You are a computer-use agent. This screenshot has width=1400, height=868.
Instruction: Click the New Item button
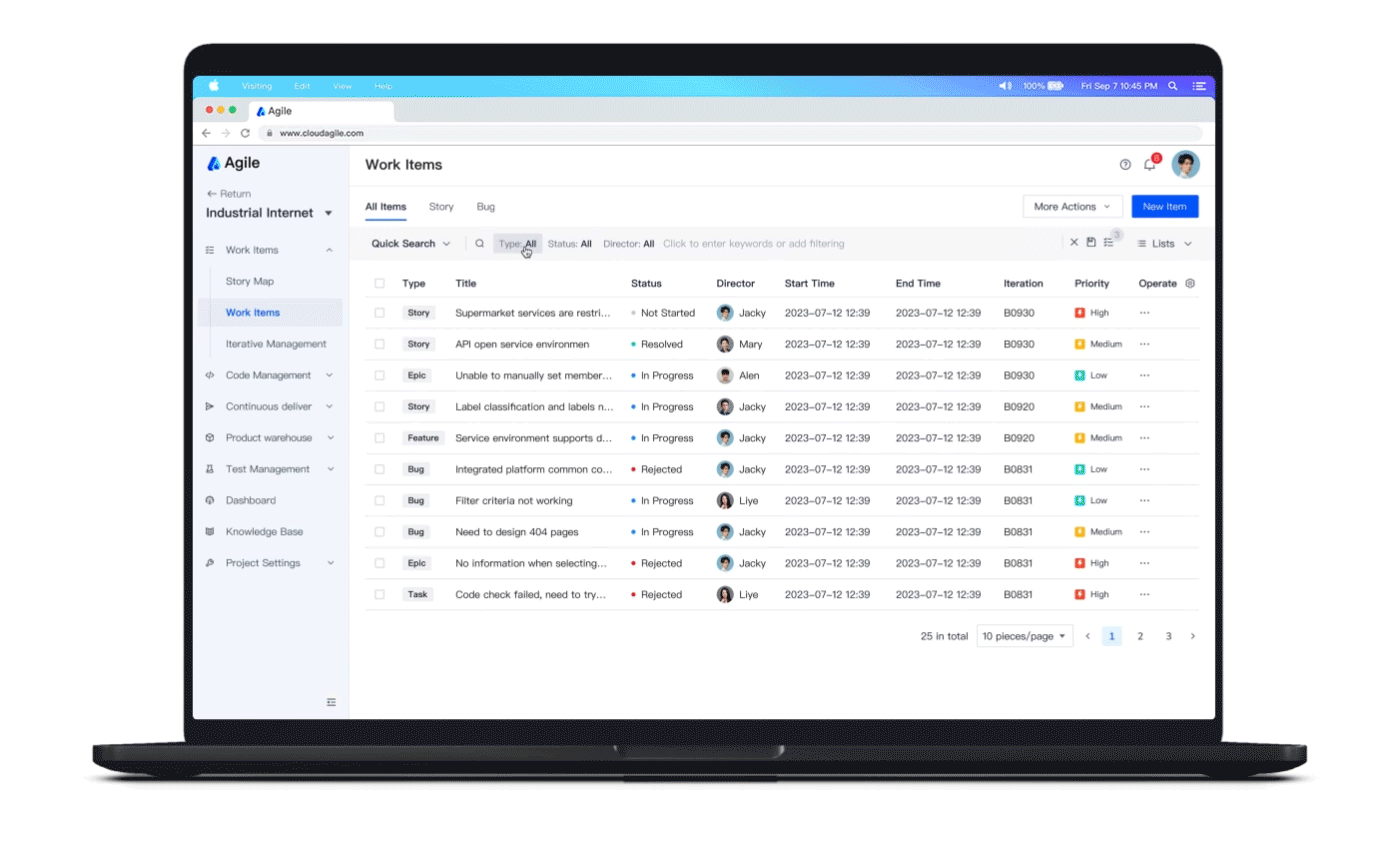point(1165,207)
